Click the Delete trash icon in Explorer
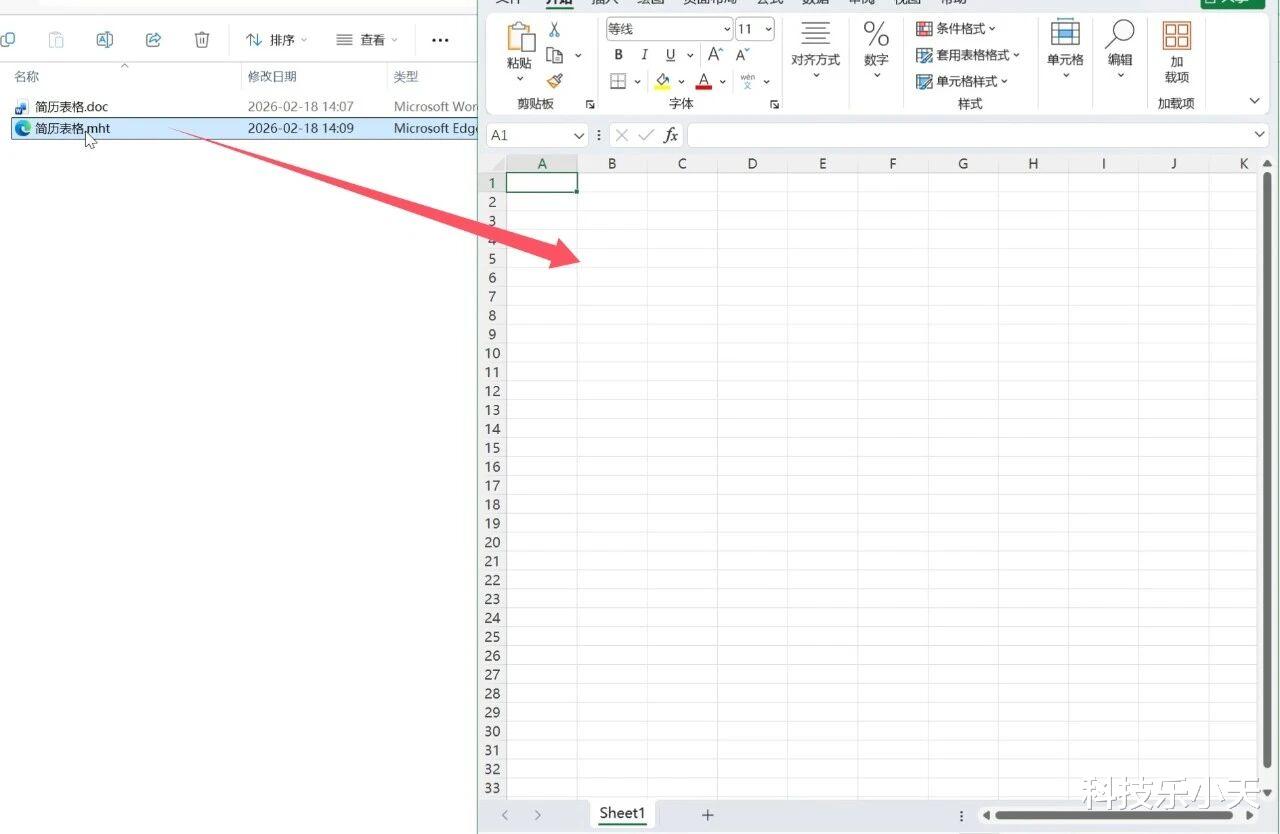This screenshot has width=1280, height=834. (x=202, y=40)
